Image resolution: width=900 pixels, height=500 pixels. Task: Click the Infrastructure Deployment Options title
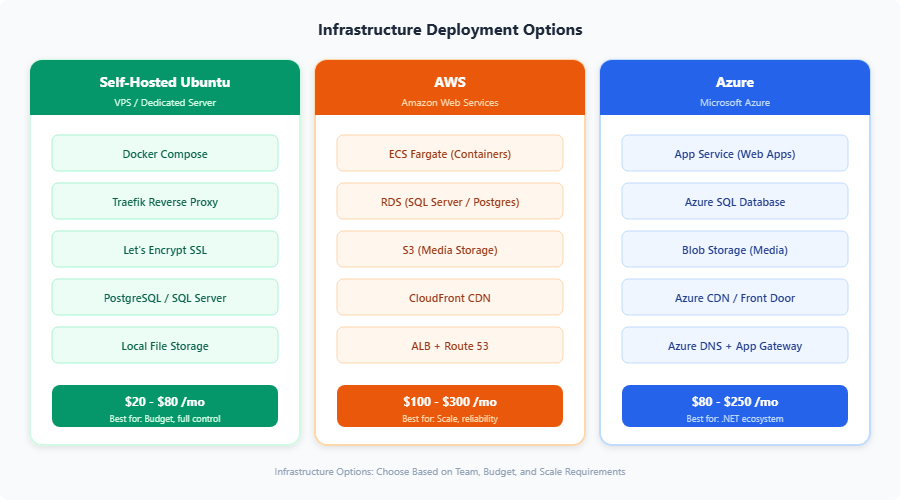(x=450, y=30)
